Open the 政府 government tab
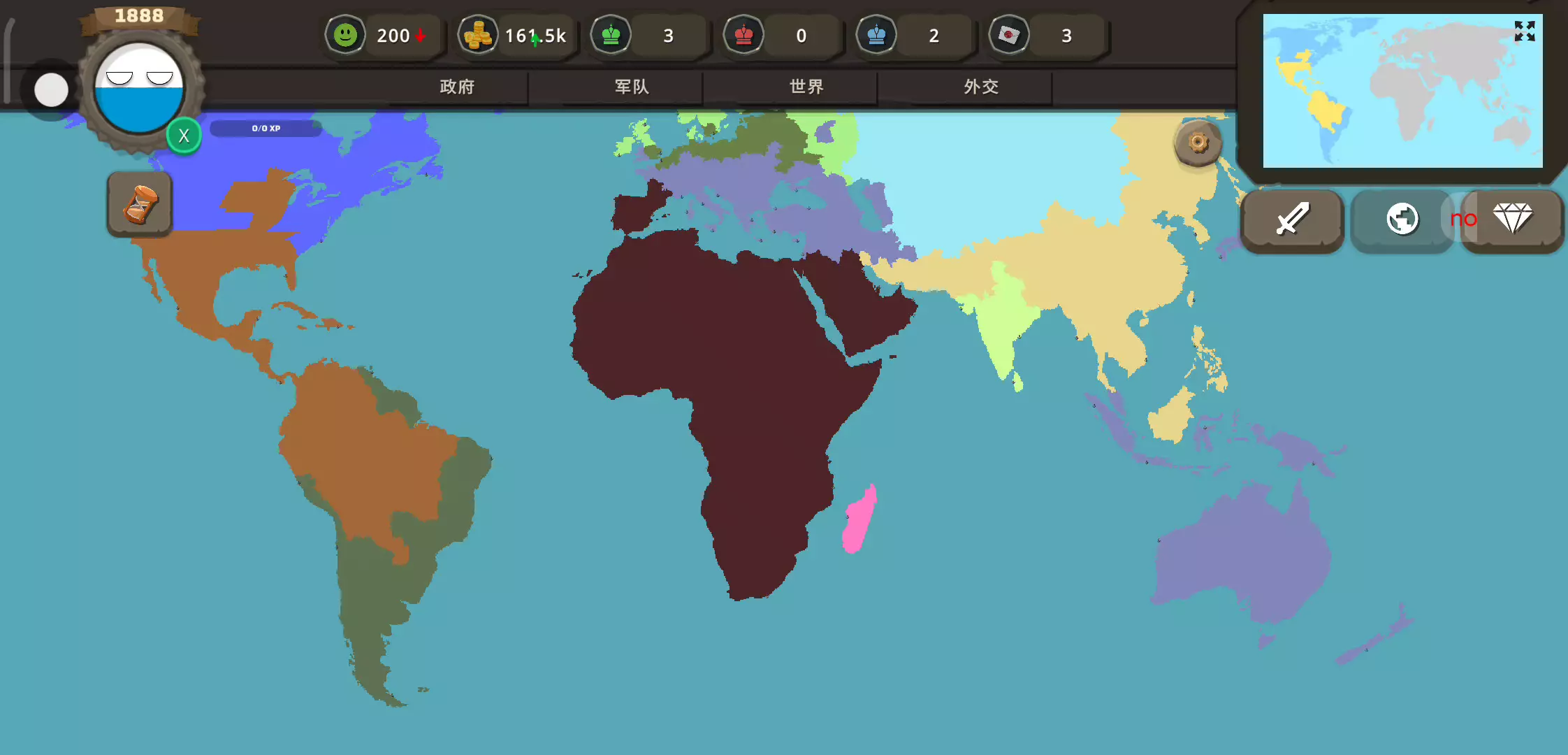 point(457,87)
